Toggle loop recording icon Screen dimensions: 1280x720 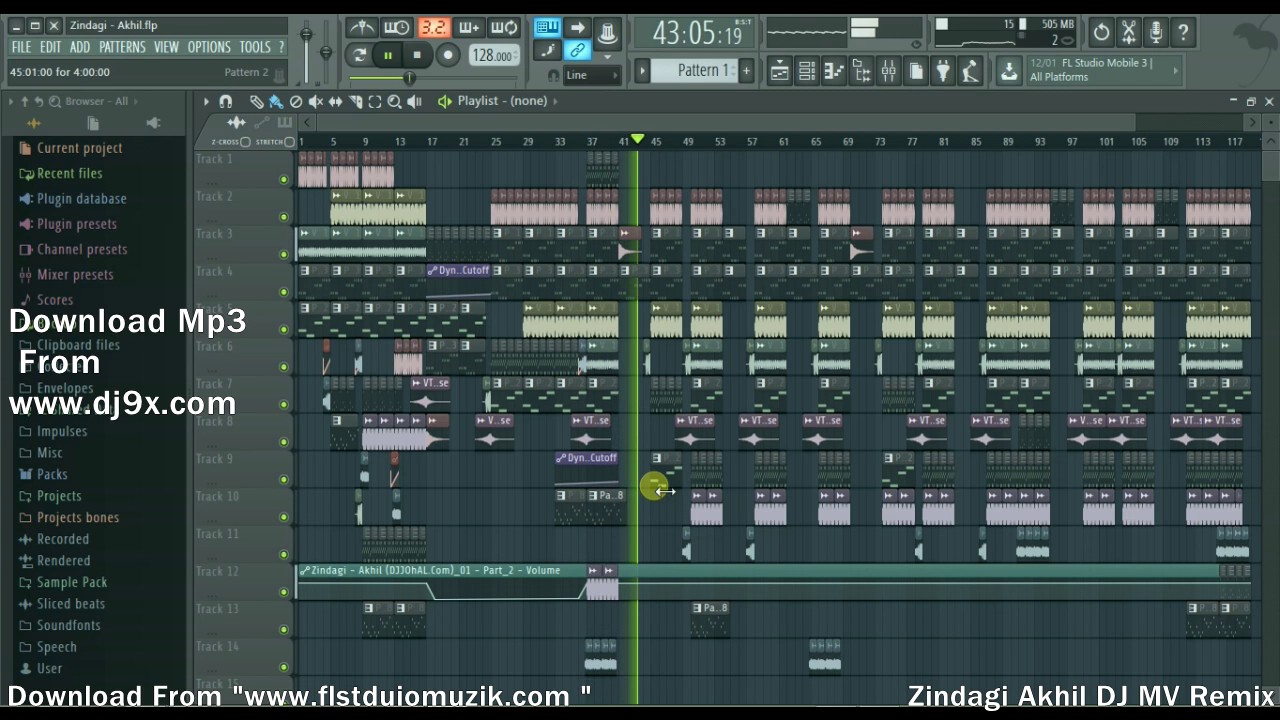505,28
